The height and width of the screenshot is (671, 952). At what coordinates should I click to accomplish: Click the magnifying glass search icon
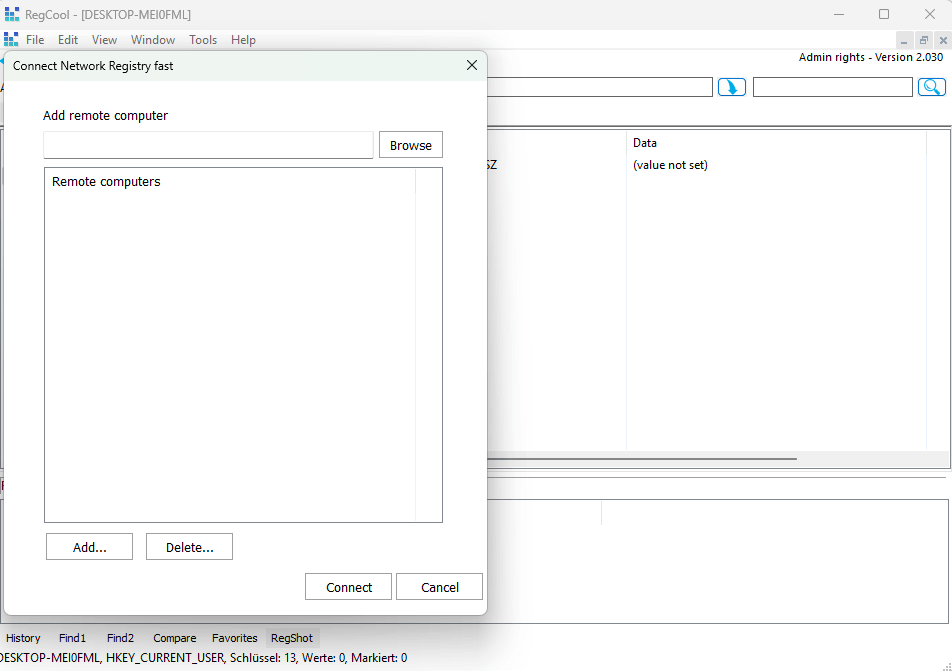(x=932, y=88)
